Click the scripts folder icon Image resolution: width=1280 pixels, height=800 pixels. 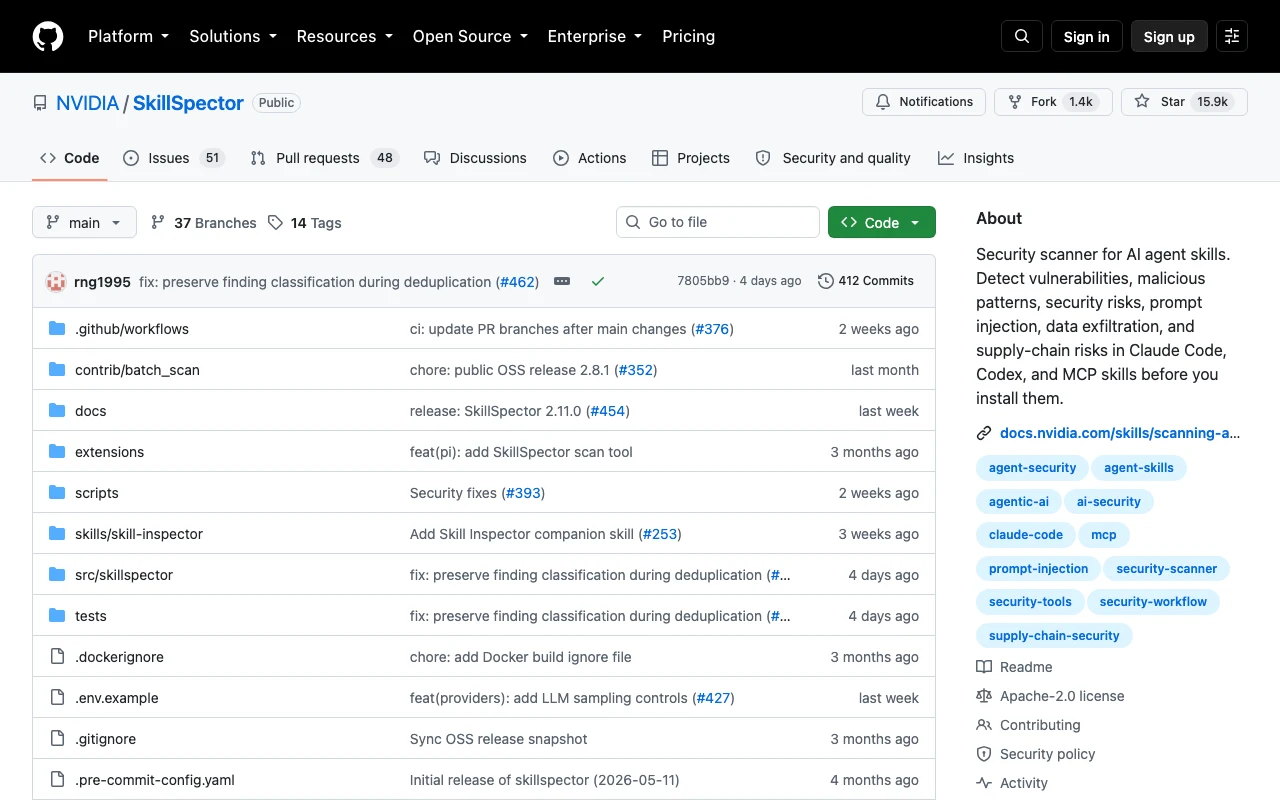[x=57, y=493]
